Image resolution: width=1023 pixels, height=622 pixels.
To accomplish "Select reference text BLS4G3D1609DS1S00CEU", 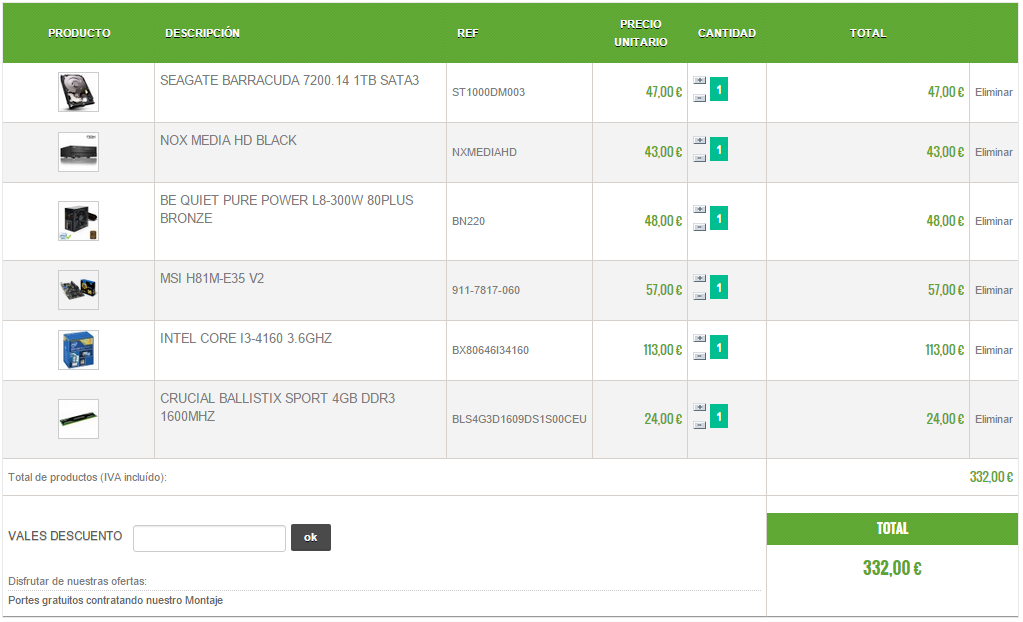I will click(x=519, y=419).
